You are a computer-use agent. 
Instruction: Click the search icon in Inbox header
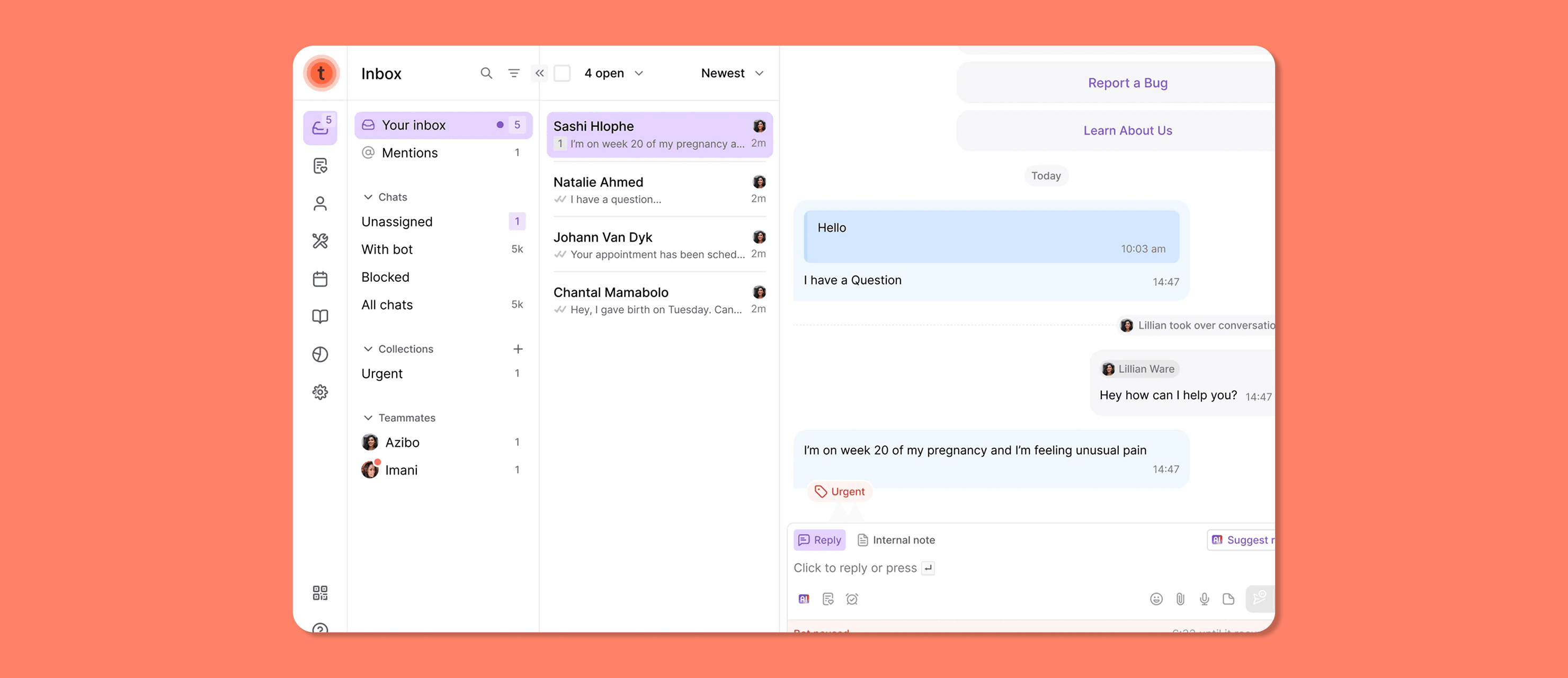click(x=486, y=73)
